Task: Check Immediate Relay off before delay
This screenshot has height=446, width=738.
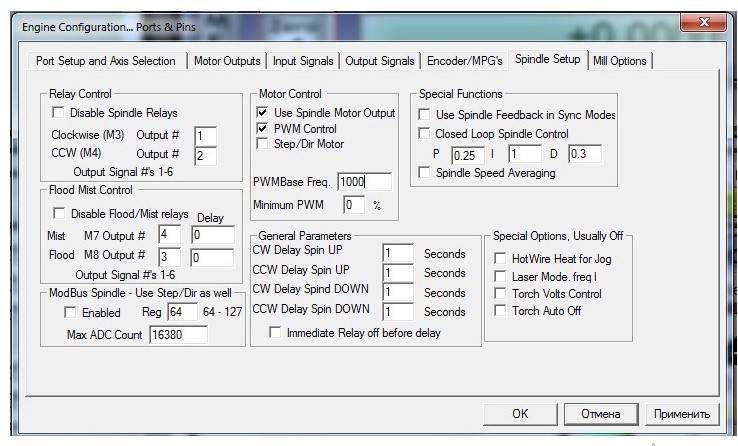Action: 275,333
